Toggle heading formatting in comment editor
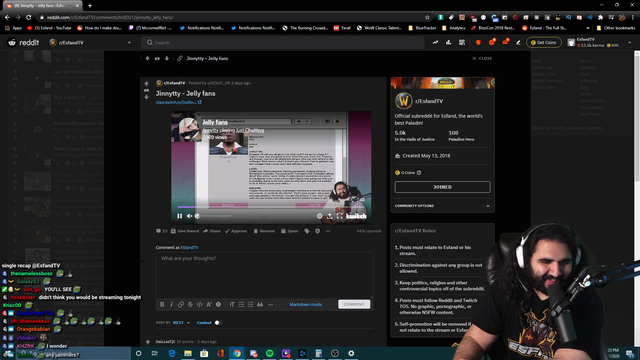This screenshot has height=360, width=640. pyautogui.click(x=232, y=304)
